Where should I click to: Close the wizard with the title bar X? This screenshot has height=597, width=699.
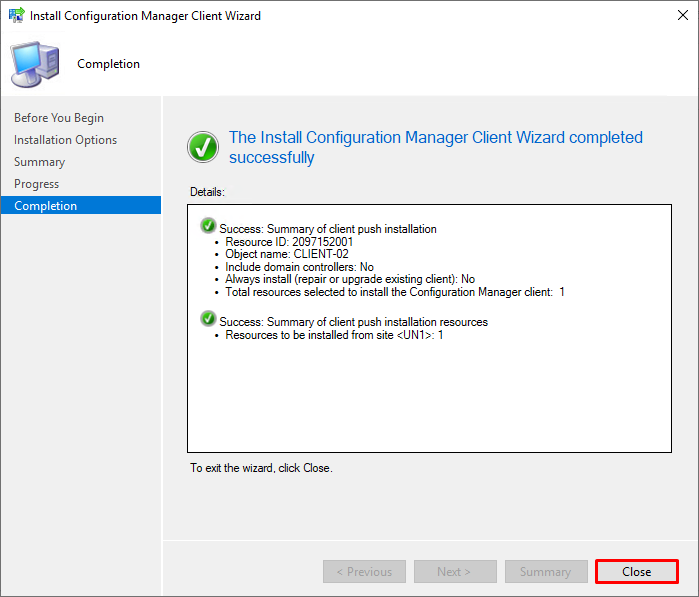tap(682, 16)
